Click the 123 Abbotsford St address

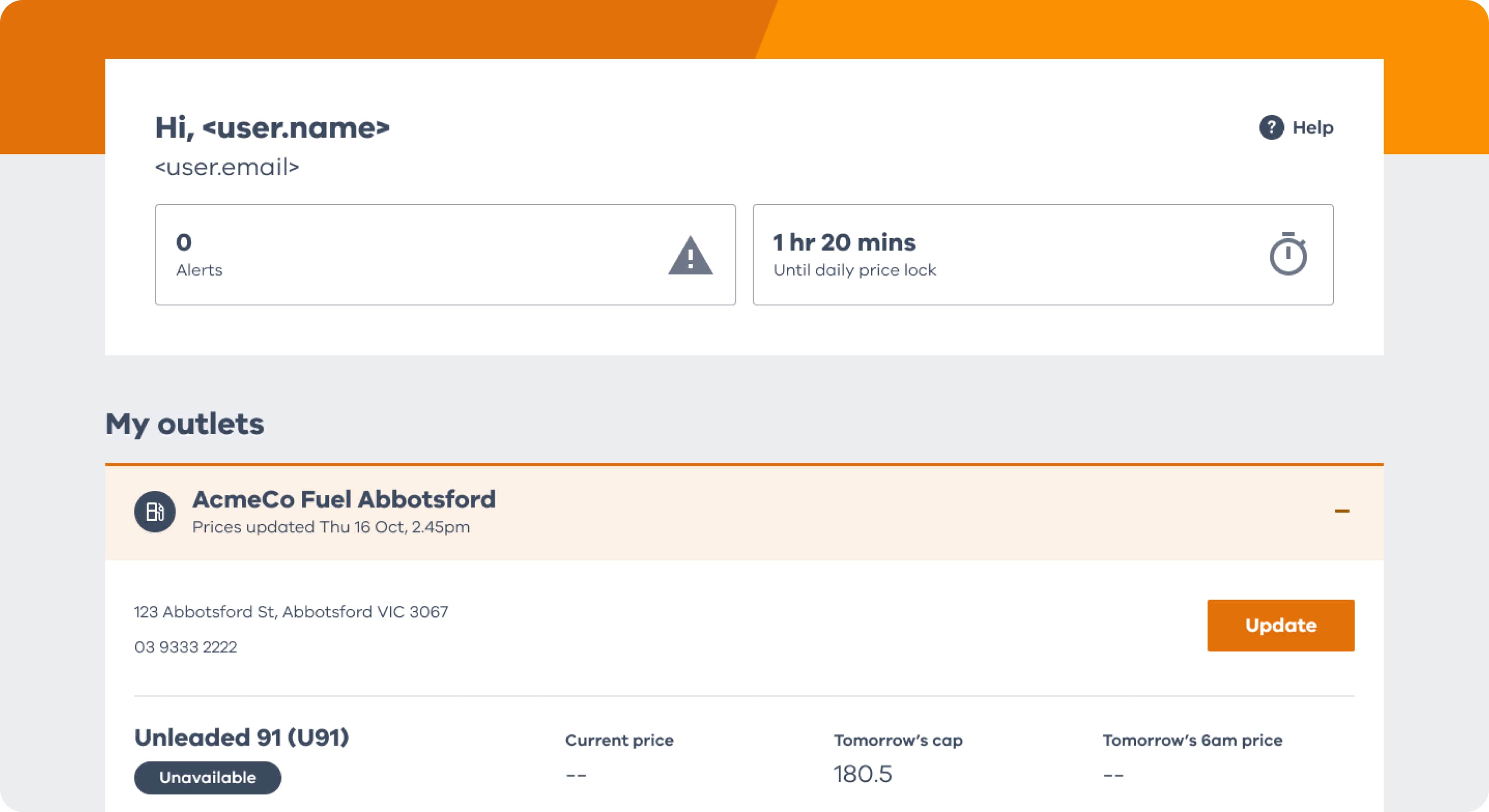pos(291,611)
